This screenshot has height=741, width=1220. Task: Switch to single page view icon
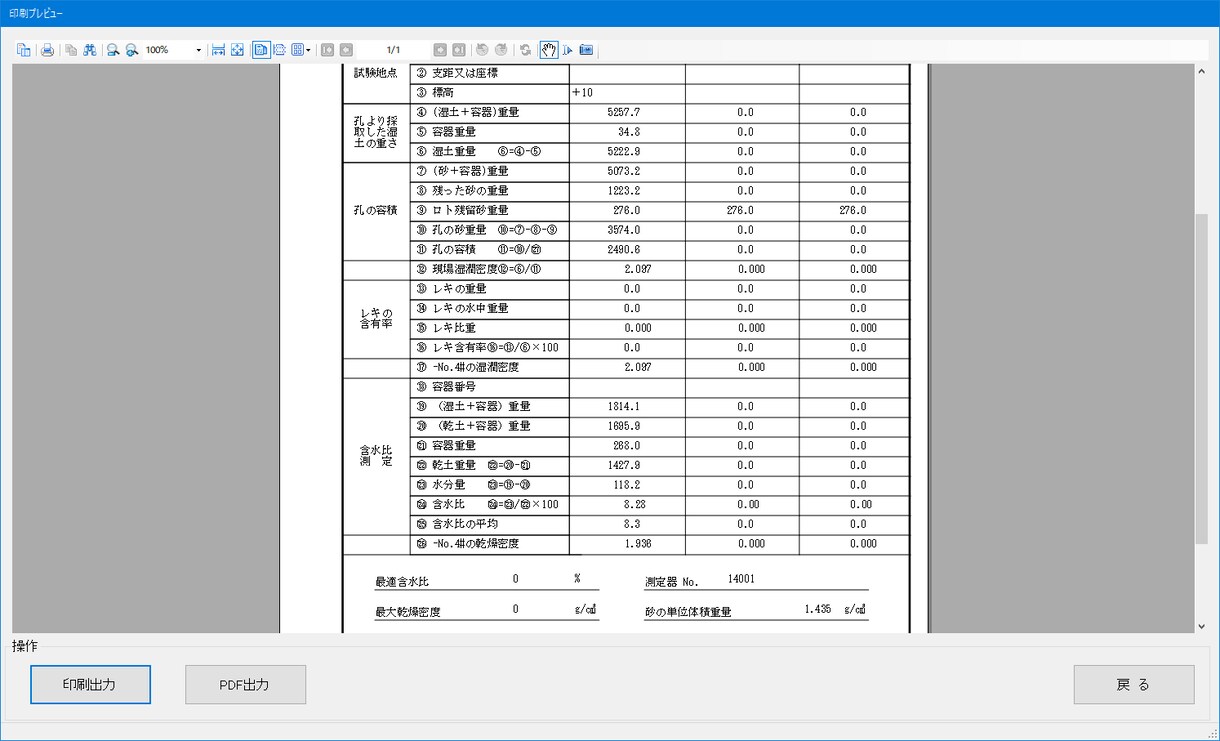tap(261, 50)
